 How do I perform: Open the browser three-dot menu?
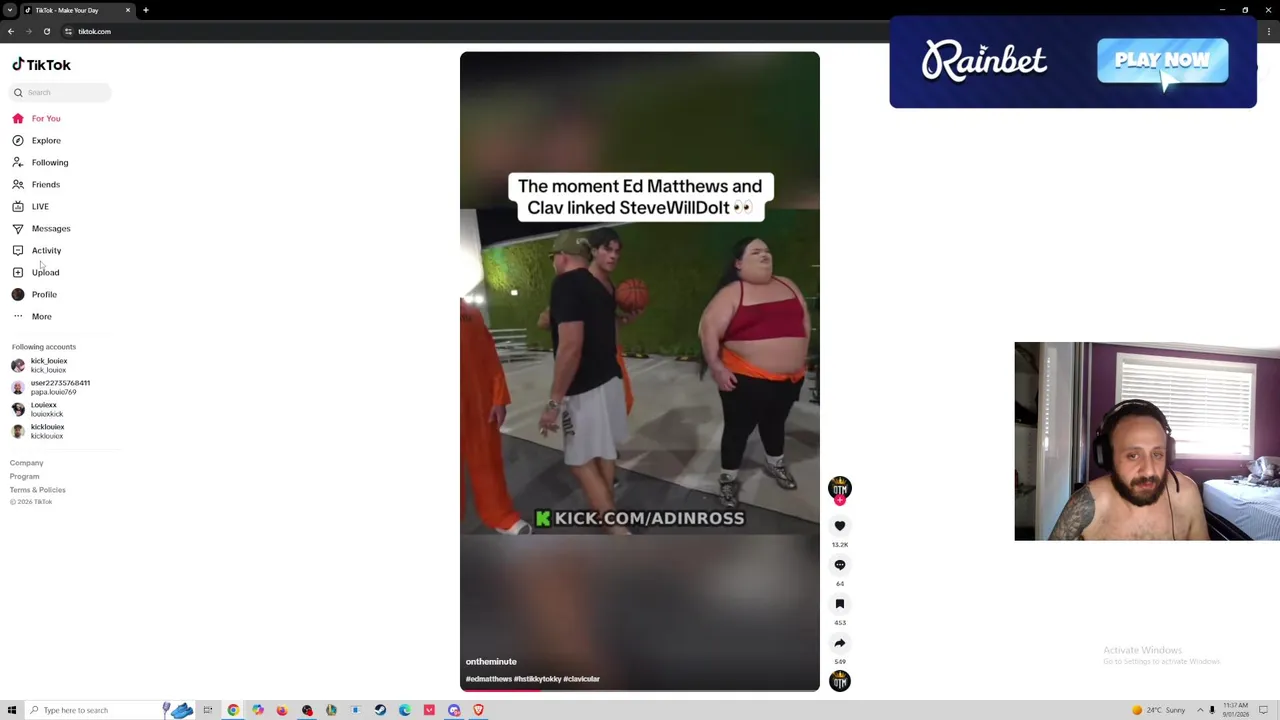tap(1268, 31)
